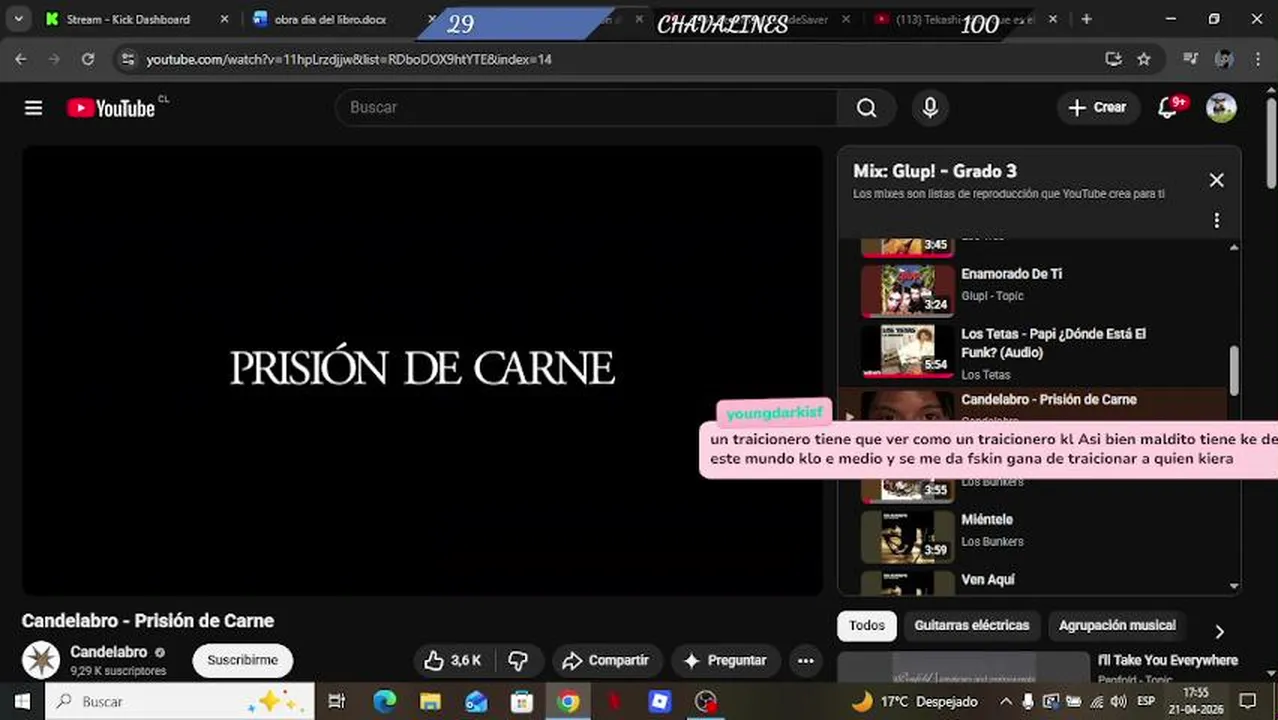Open OBS Studio from the taskbar
Image resolution: width=1278 pixels, height=720 pixels.
[x=706, y=701]
